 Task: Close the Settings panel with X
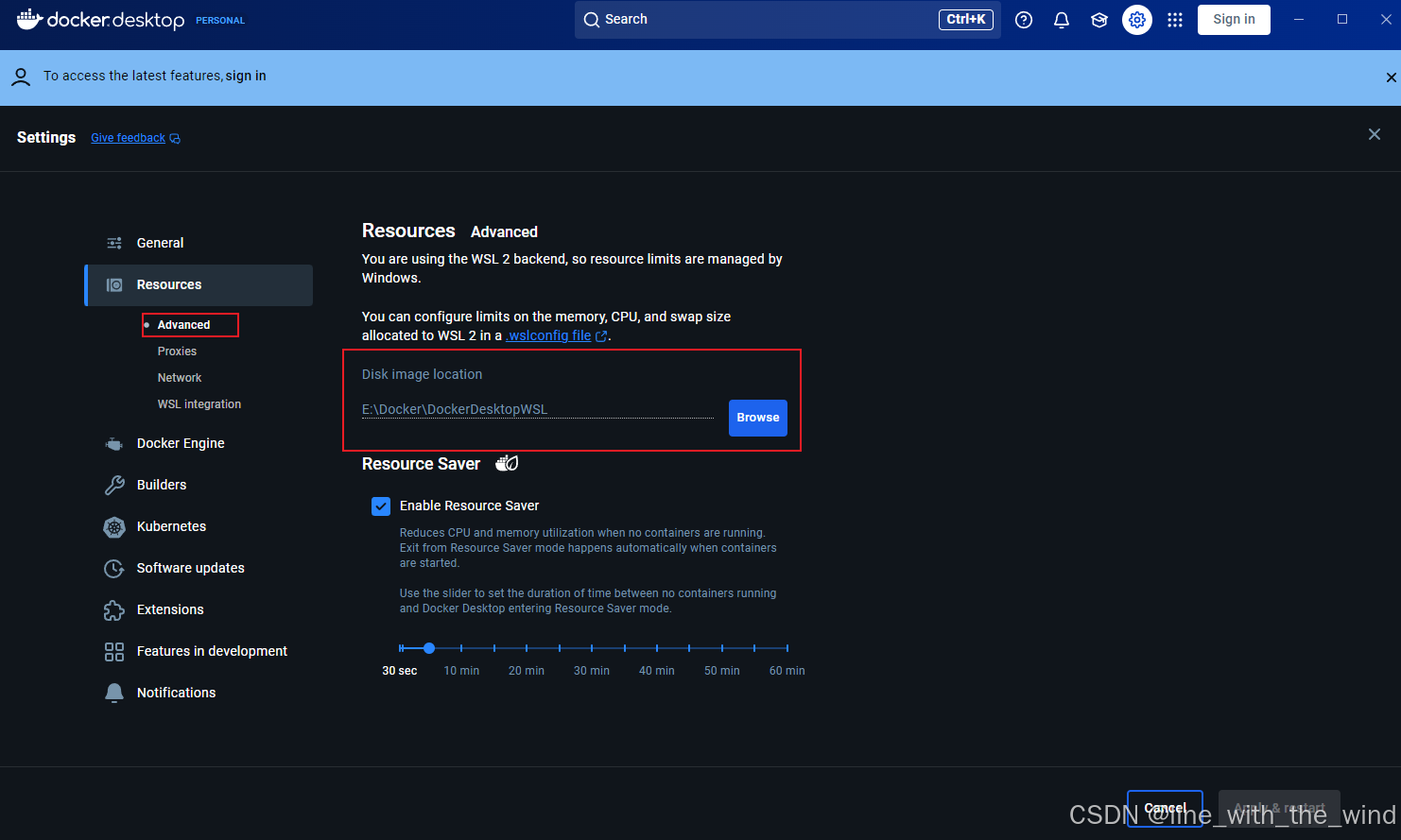(1375, 134)
